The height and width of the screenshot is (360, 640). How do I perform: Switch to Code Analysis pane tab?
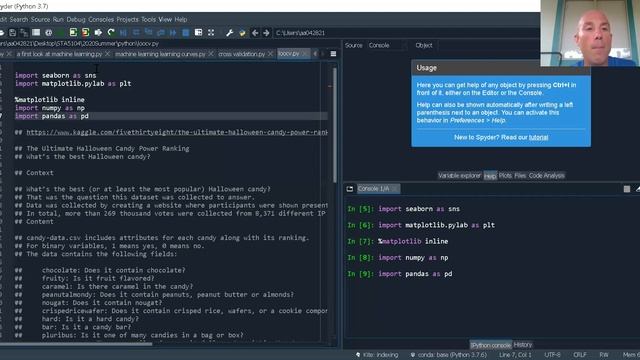click(x=547, y=176)
